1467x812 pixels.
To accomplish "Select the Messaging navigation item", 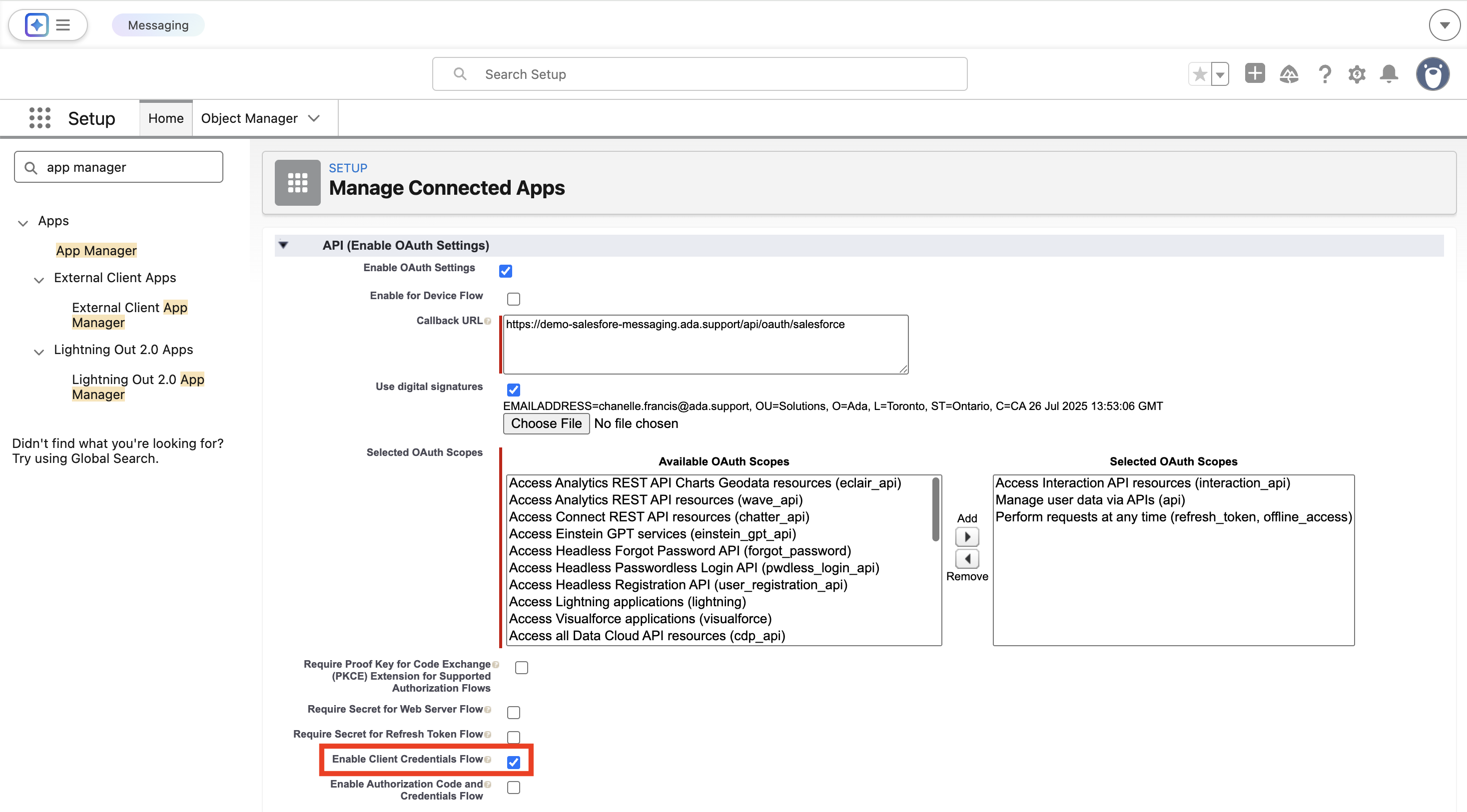I will [158, 24].
